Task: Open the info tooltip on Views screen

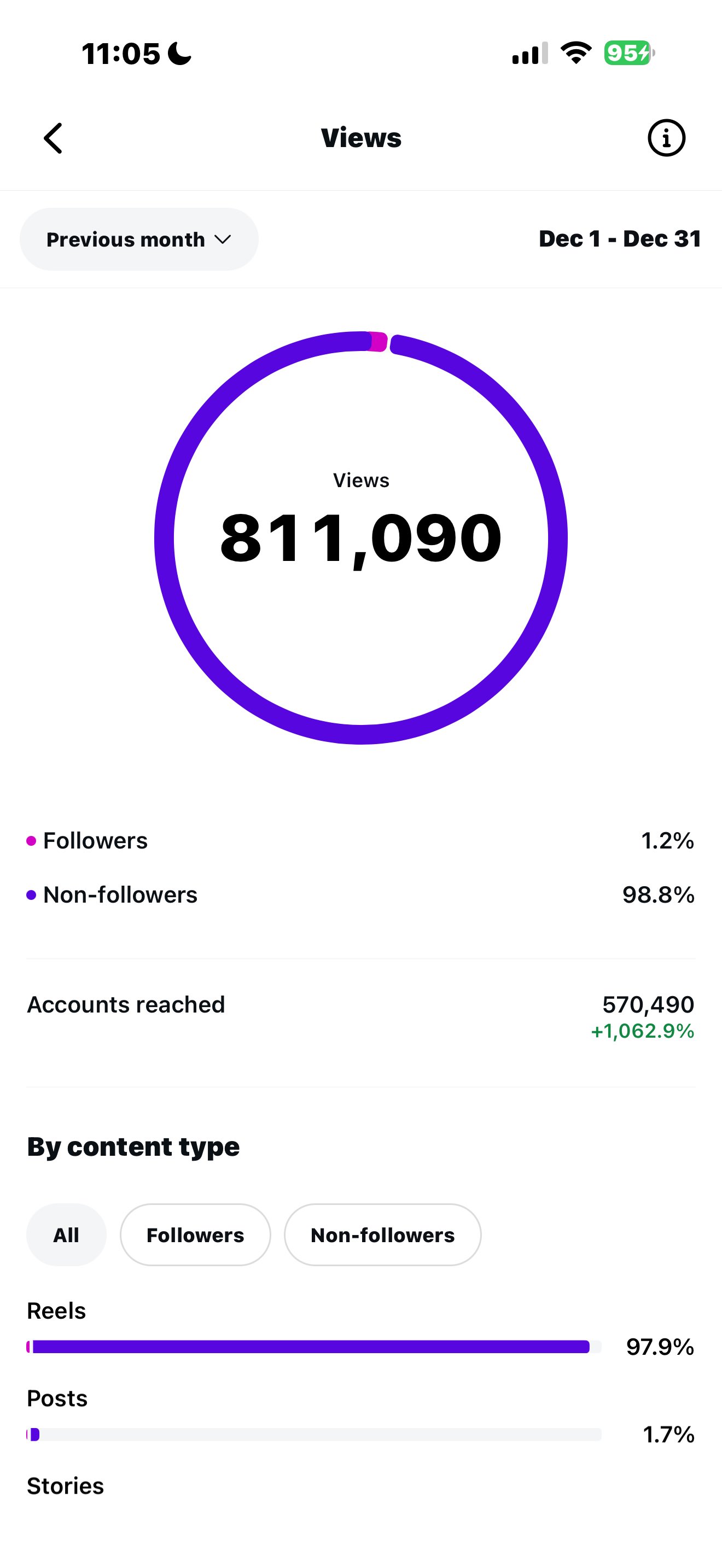Action: tap(667, 138)
